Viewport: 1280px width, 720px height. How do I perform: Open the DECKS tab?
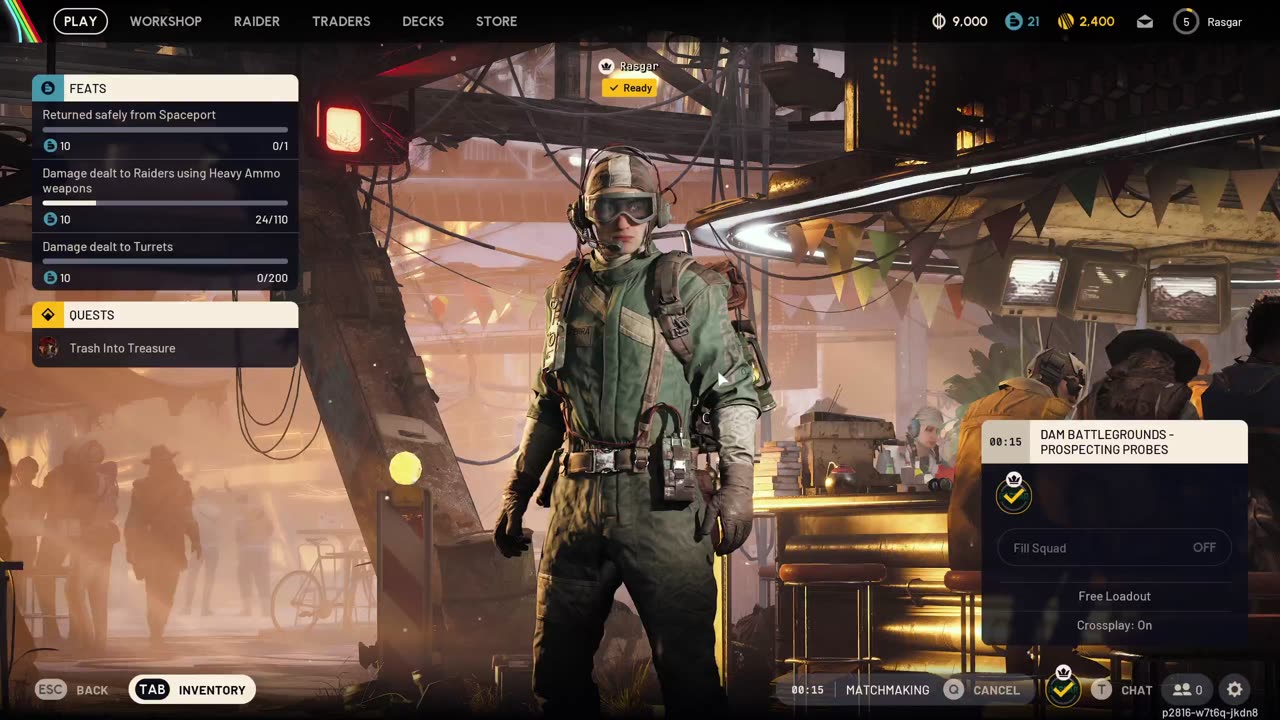coord(423,21)
